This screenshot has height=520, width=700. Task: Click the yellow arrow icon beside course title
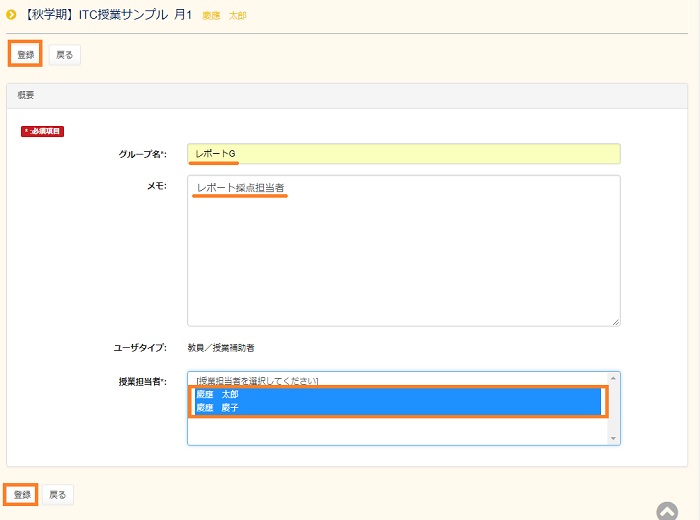(11, 15)
